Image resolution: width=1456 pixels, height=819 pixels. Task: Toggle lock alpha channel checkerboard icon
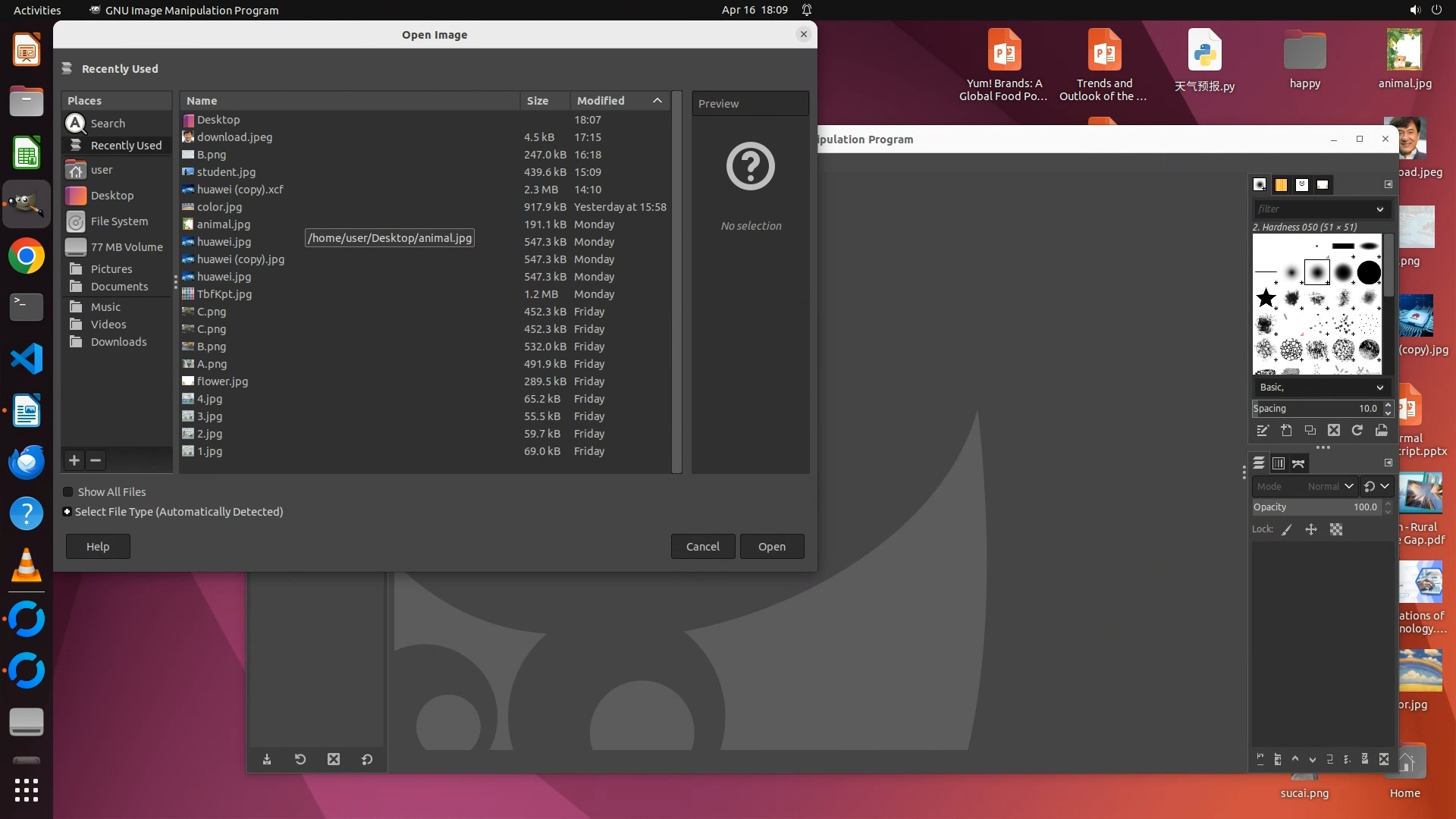[1336, 530]
